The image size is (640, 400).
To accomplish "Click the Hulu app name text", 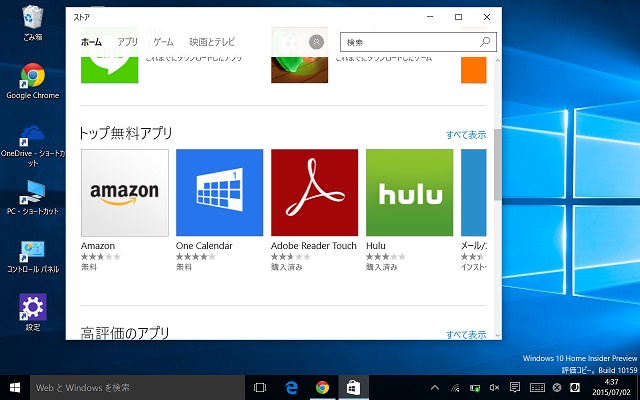I will pos(376,246).
